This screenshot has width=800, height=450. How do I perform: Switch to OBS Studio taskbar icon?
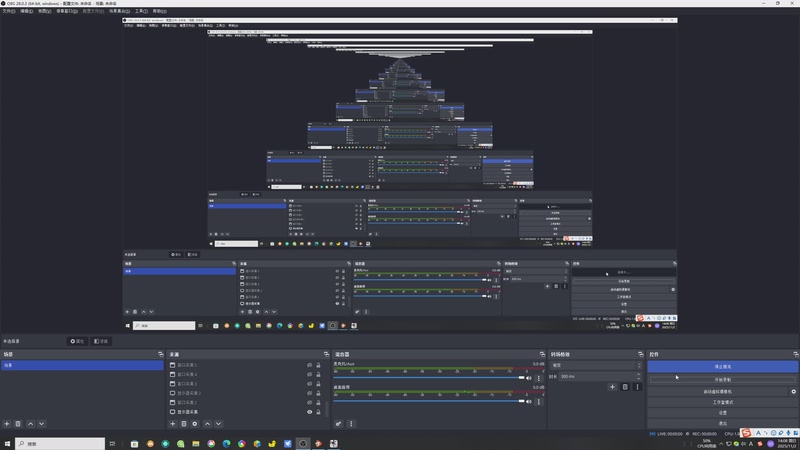(x=303, y=444)
